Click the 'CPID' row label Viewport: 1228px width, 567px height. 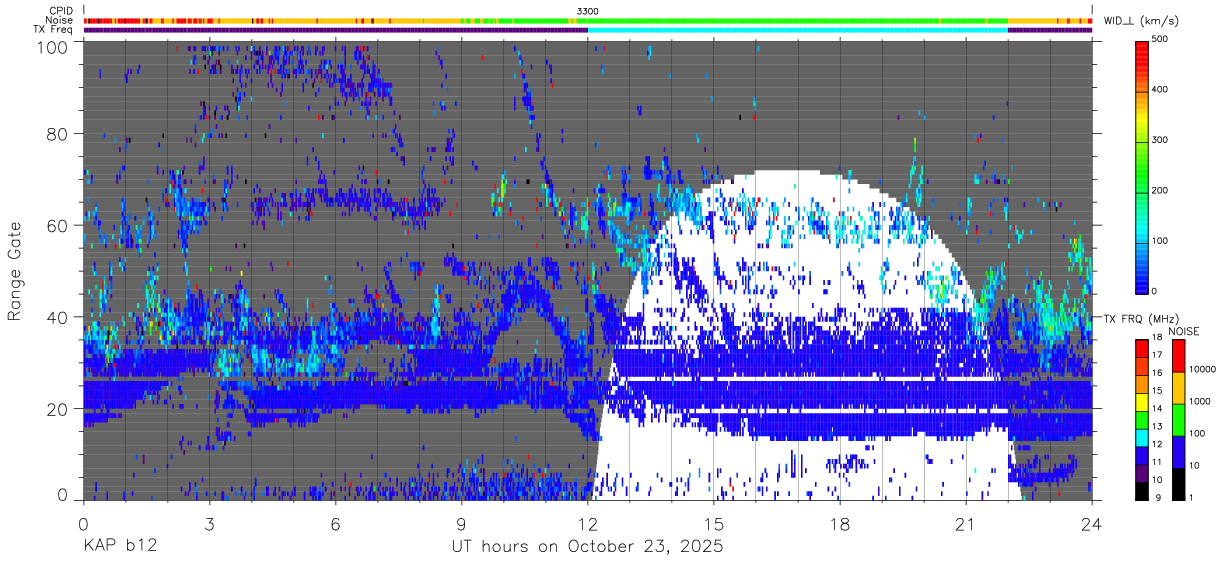click(x=61, y=10)
